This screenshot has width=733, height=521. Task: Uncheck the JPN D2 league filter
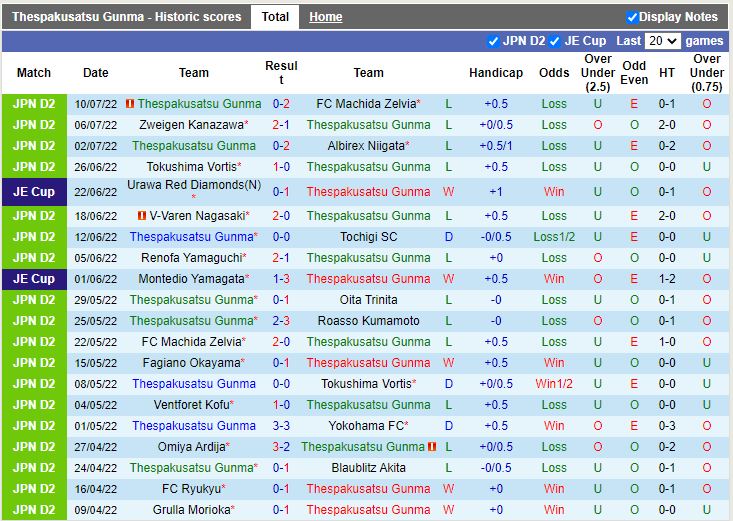coord(493,41)
